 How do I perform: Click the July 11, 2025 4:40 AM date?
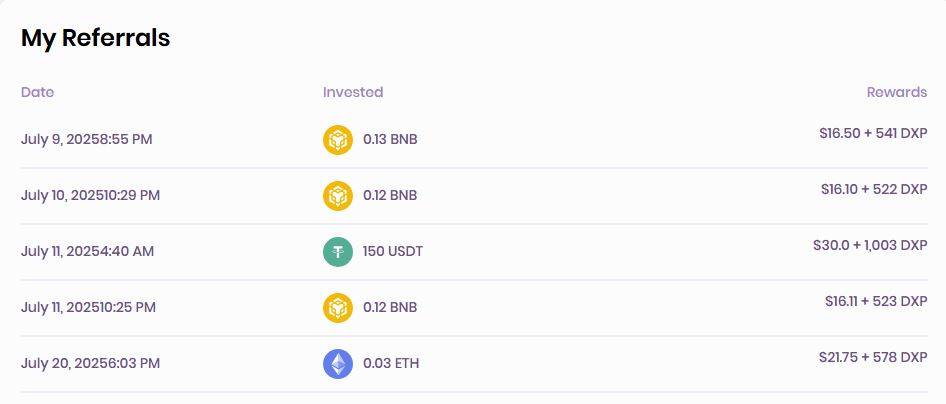[x=87, y=251]
